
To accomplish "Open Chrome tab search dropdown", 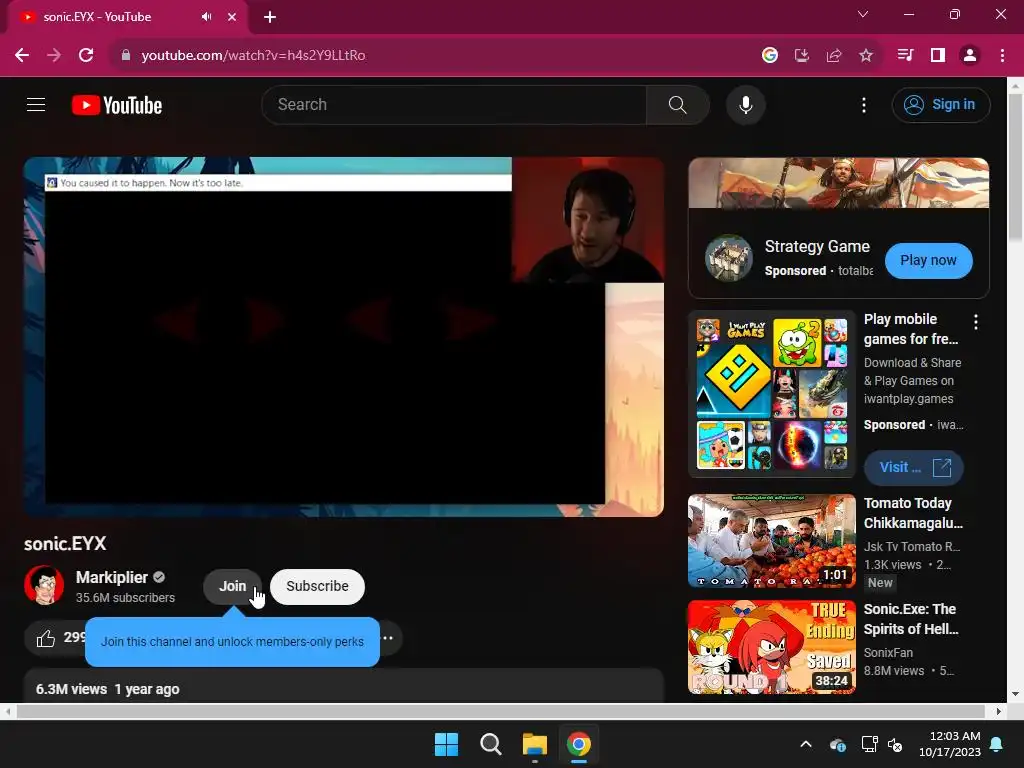I will (x=863, y=14).
